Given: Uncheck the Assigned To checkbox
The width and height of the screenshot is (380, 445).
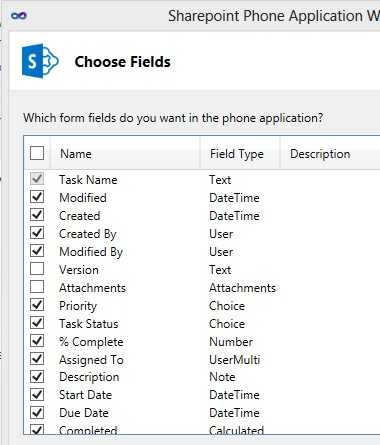Looking at the screenshot, I should [37, 359].
